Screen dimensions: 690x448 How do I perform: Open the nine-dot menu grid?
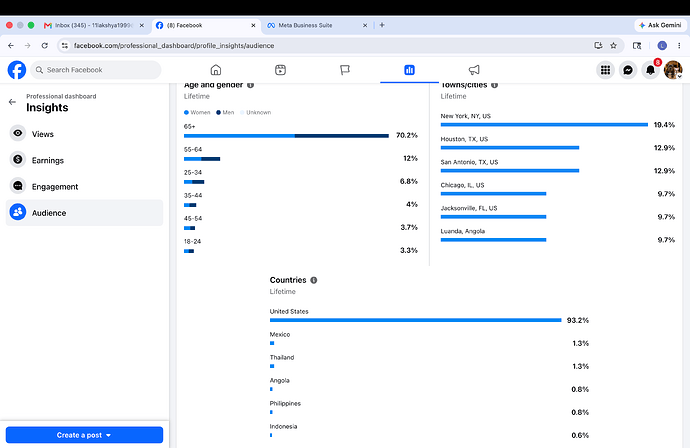(x=606, y=70)
